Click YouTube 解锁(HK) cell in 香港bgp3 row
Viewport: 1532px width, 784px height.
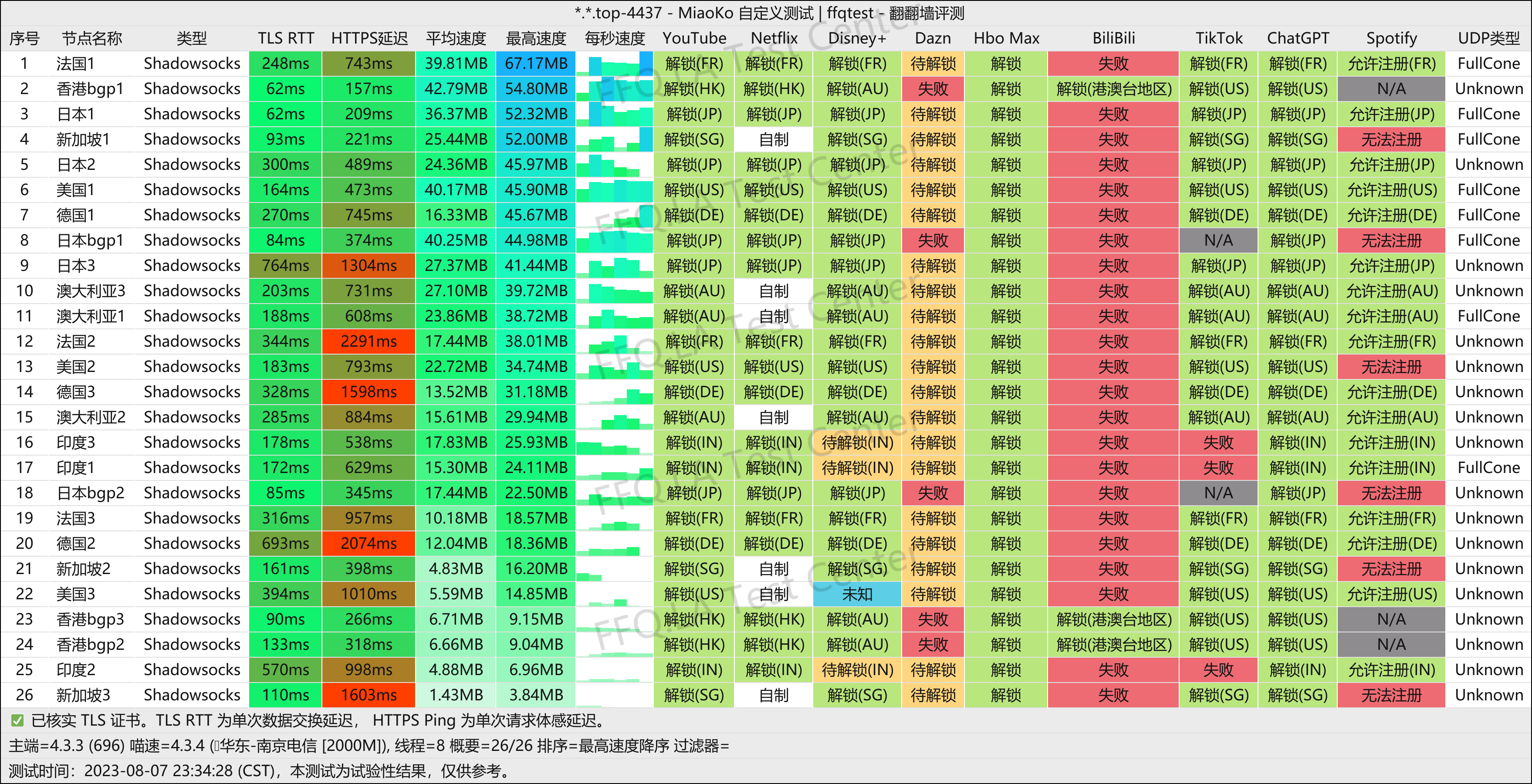pos(694,619)
